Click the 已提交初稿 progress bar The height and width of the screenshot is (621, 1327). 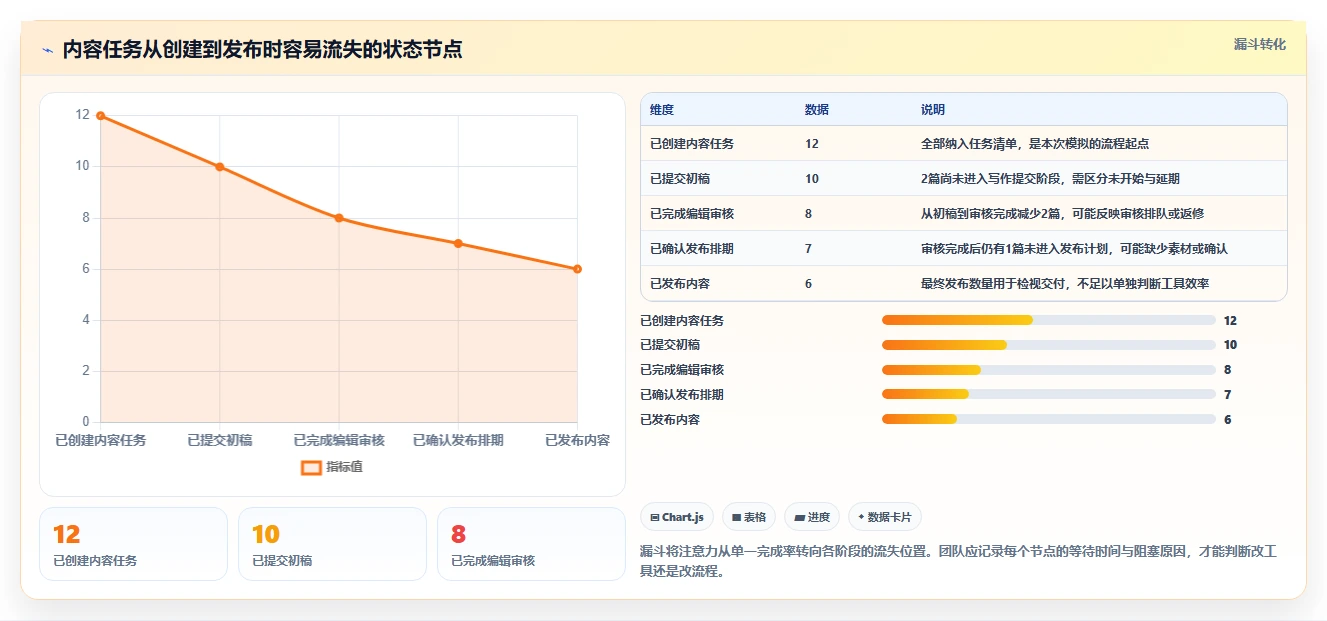(x=1049, y=345)
